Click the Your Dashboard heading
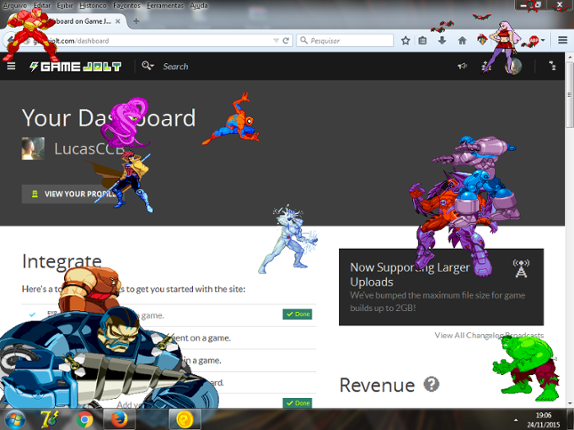574x430 pixels. click(x=109, y=118)
